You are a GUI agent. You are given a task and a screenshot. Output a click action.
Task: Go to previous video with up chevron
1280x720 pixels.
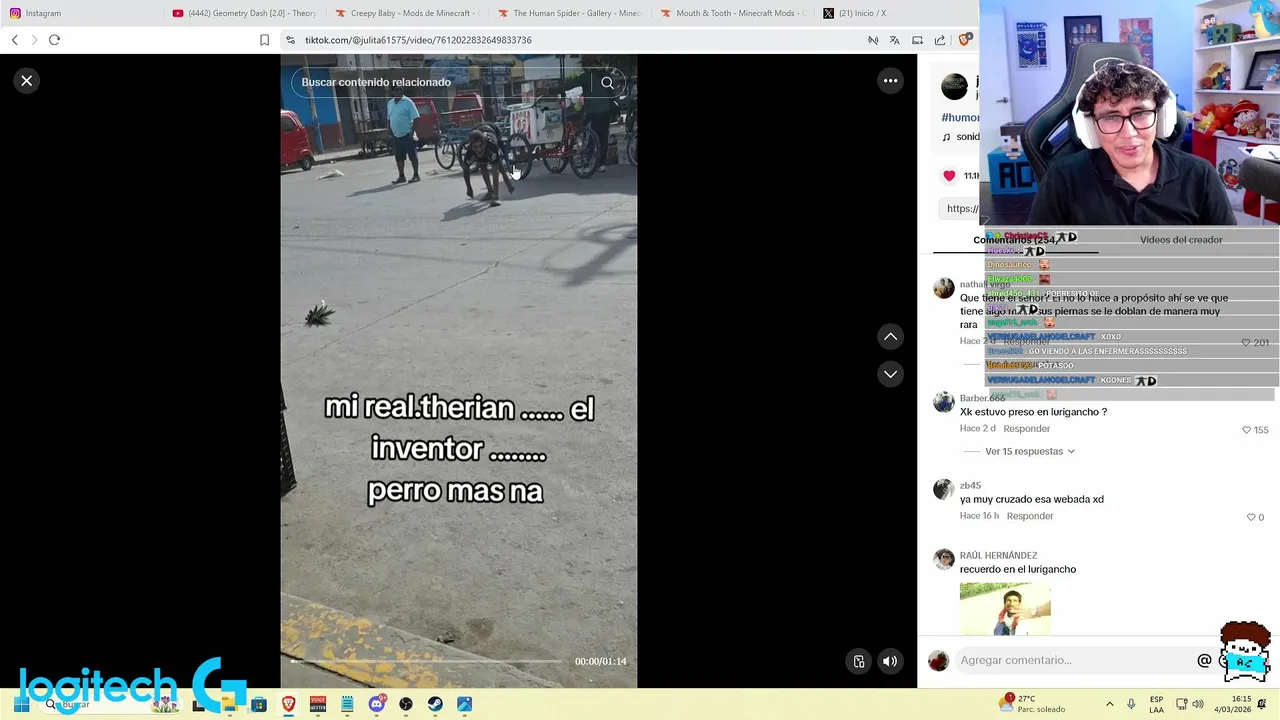point(890,337)
